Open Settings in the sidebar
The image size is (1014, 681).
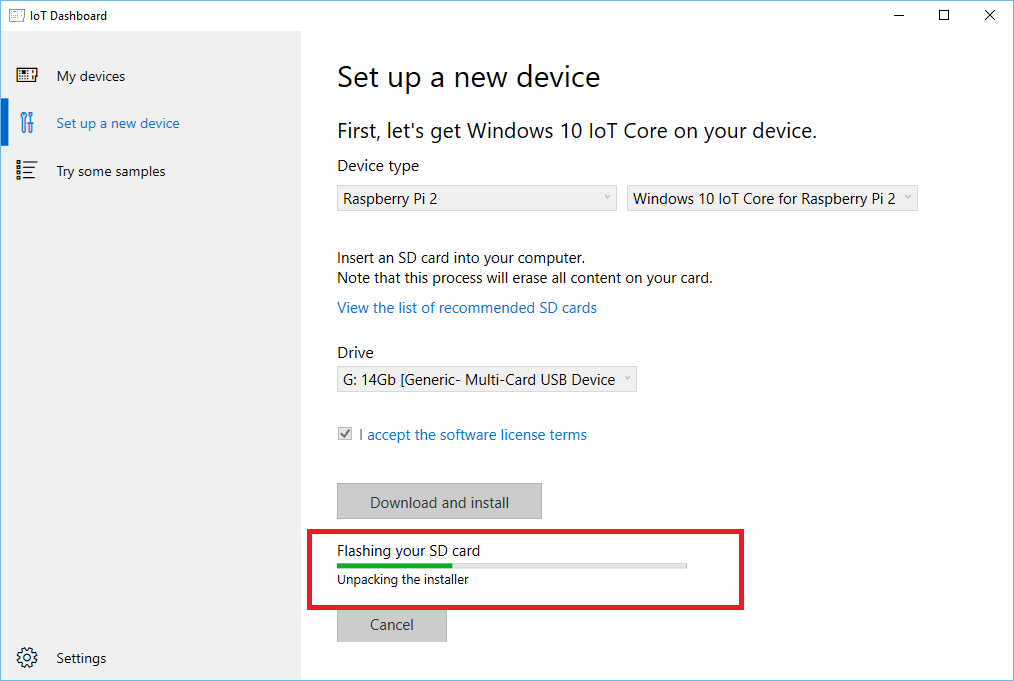151,658
